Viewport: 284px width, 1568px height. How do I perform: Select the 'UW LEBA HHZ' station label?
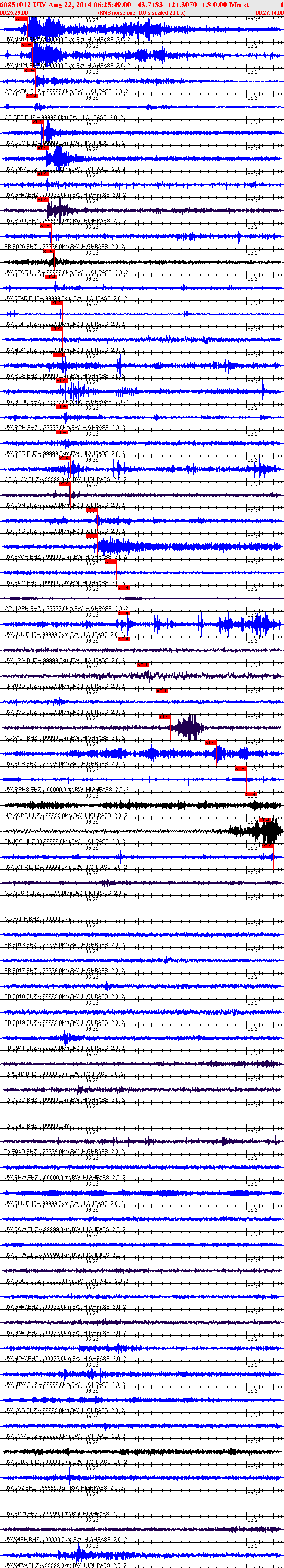click(22, 1463)
